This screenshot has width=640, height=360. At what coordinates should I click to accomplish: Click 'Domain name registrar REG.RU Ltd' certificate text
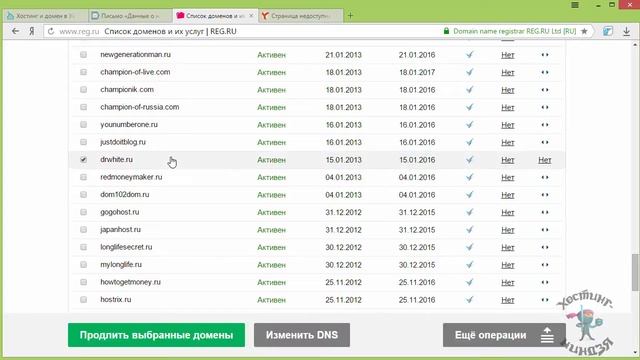pos(514,31)
